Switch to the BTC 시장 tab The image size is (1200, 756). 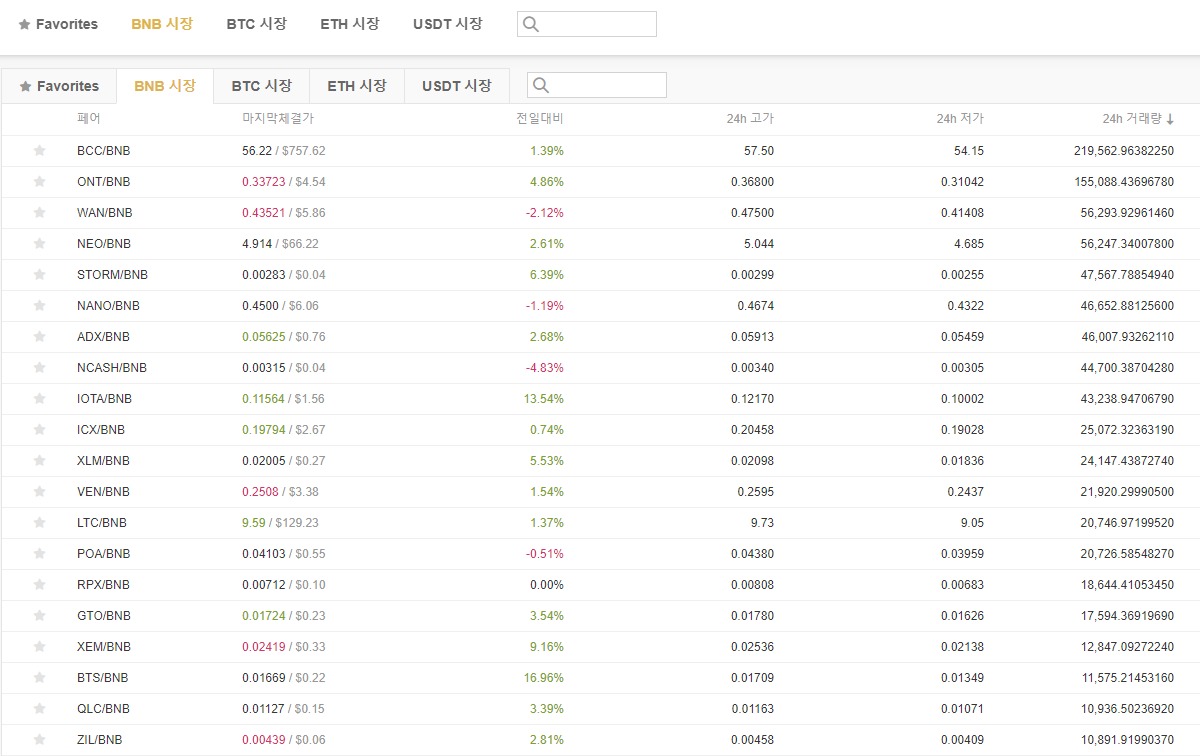point(261,85)
